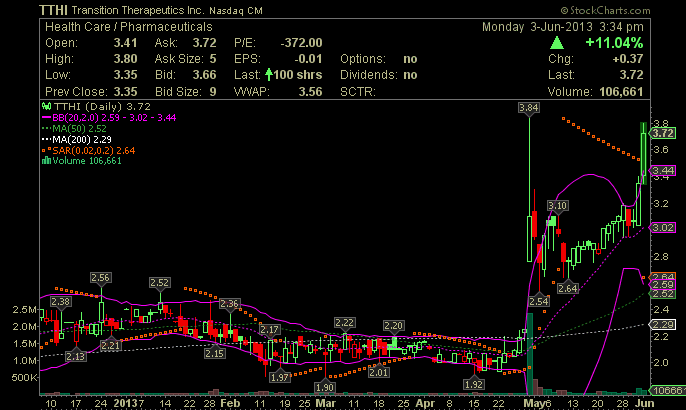Click the volume bars icon in the legend
686x410 pixels.
46,161
